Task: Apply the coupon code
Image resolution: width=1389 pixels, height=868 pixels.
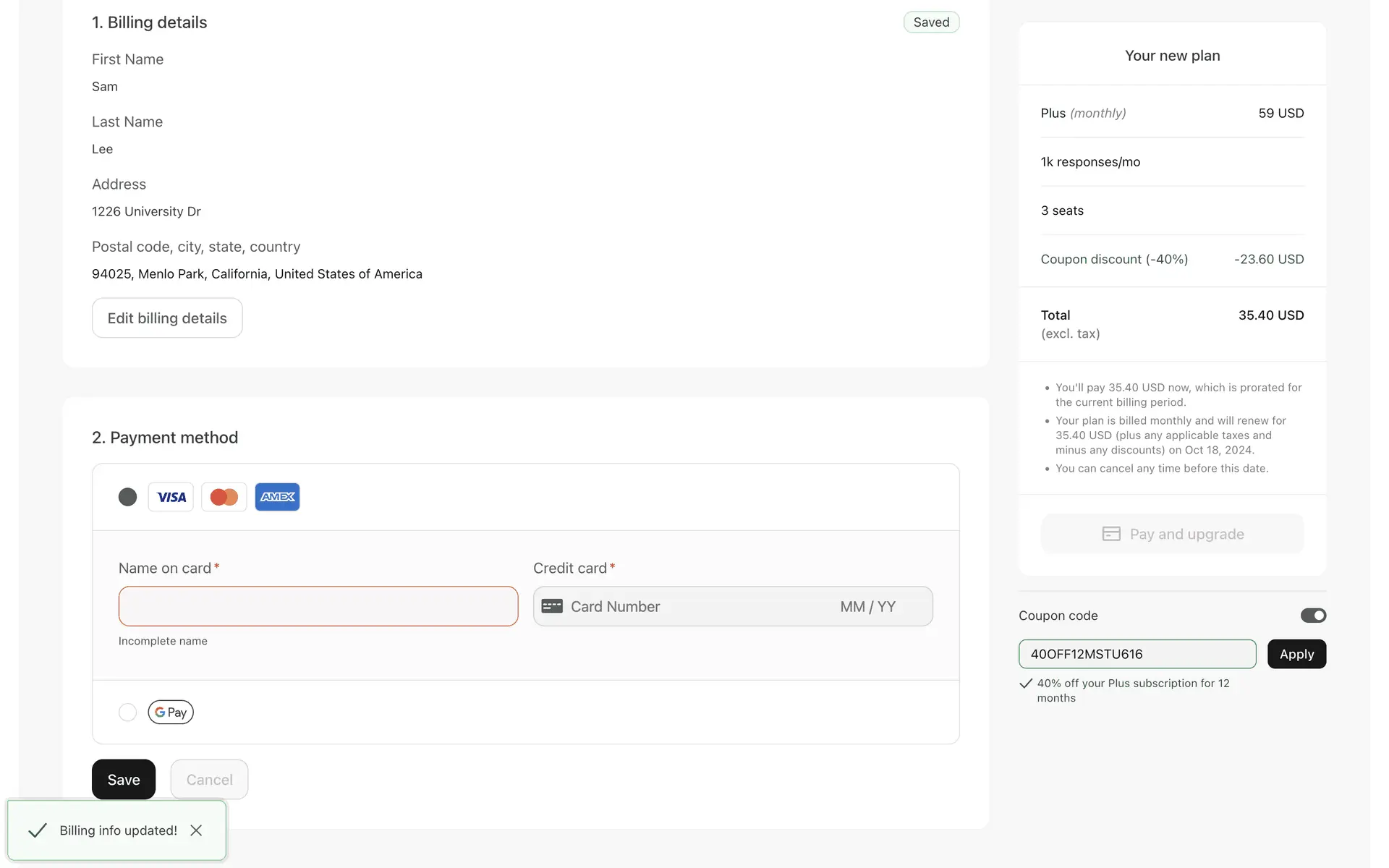Action: click(1296, 654)
